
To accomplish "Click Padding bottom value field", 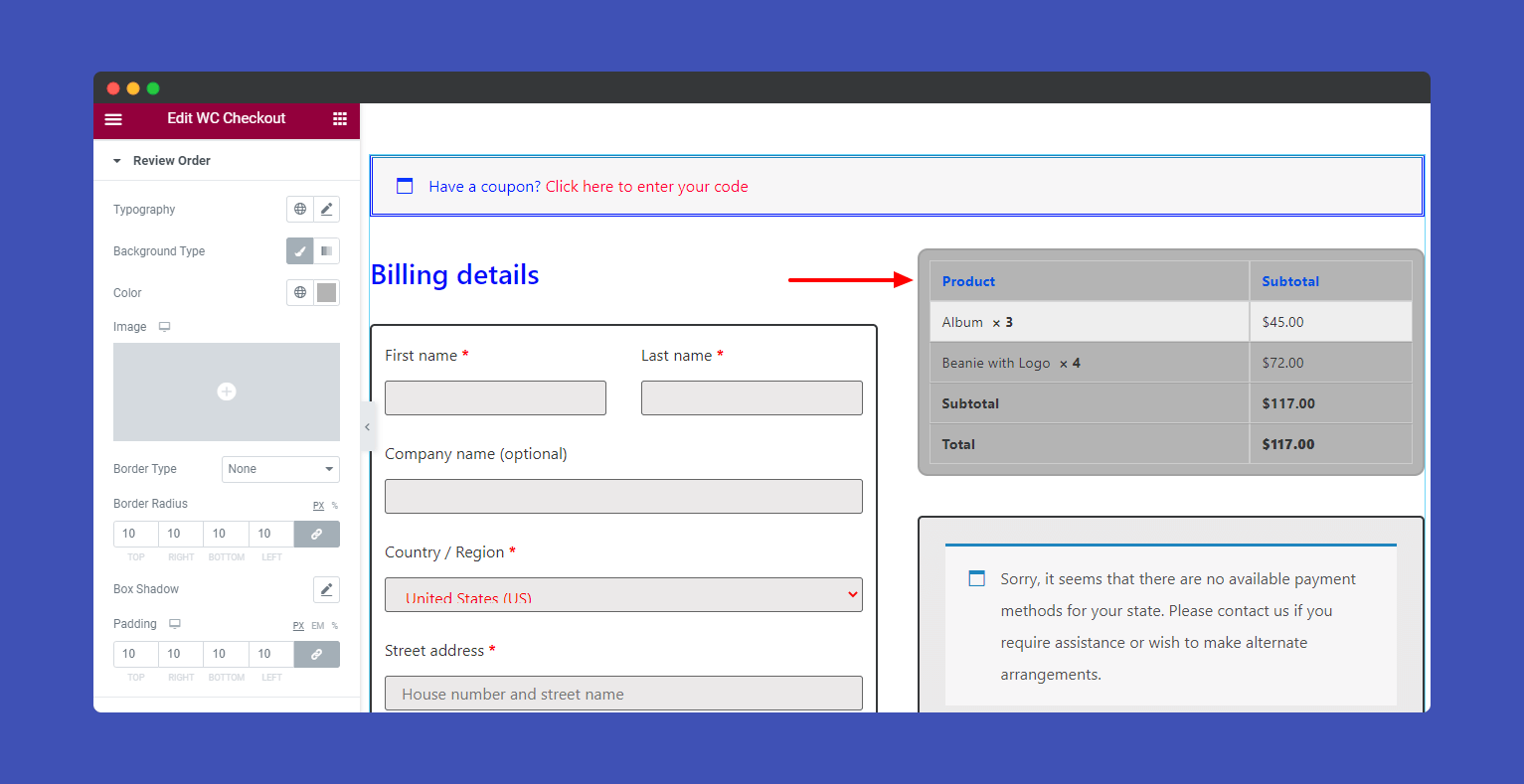I will [x=226, y=655].
